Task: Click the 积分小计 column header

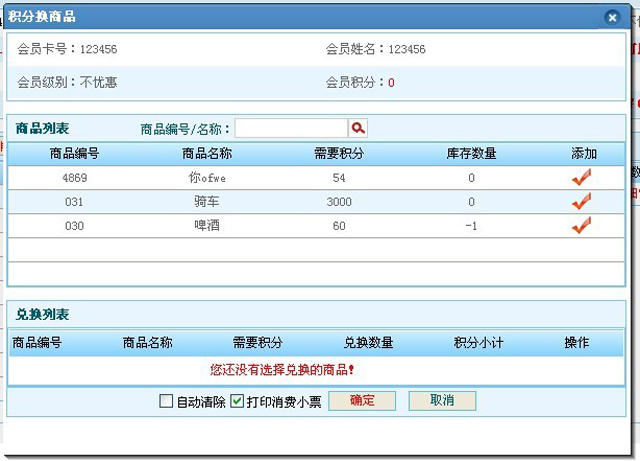Action: 478,343
